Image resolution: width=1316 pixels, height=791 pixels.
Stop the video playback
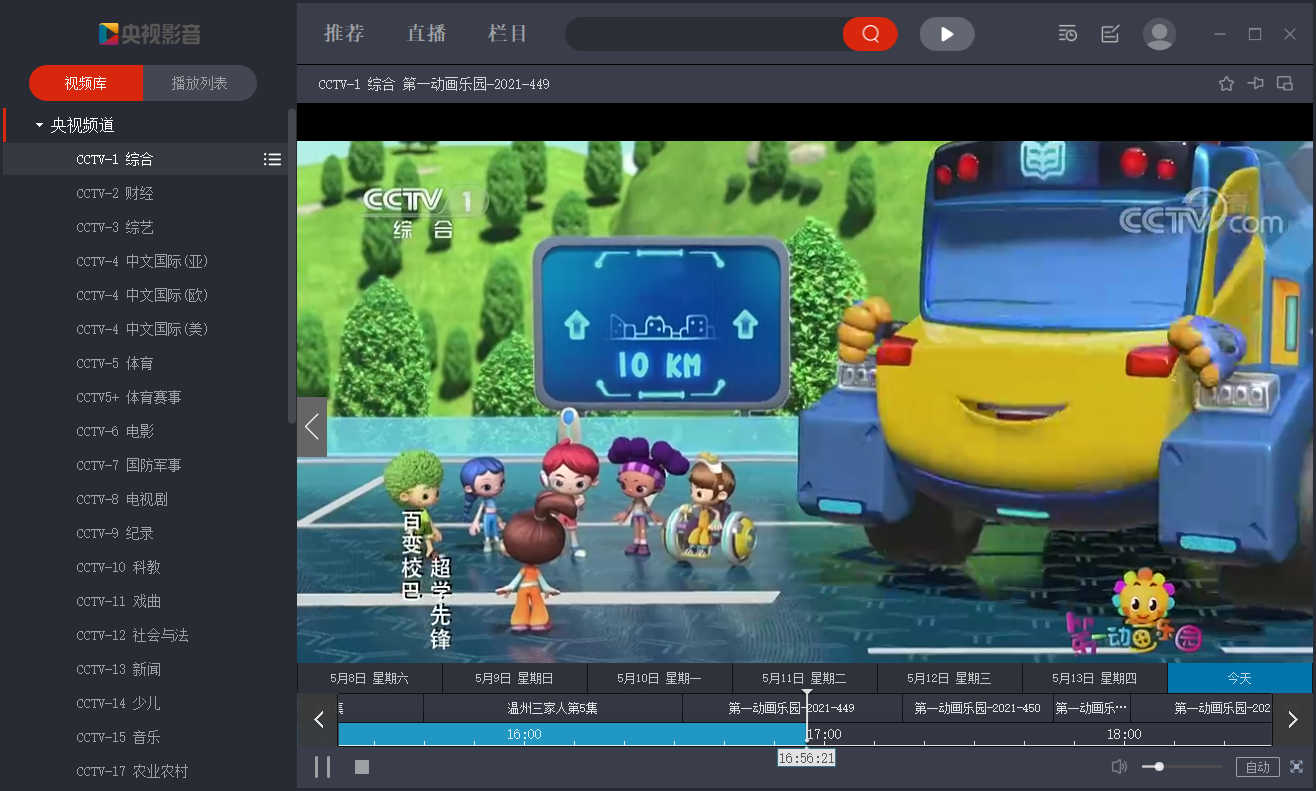pyautogui.click(x=362, y=767)
